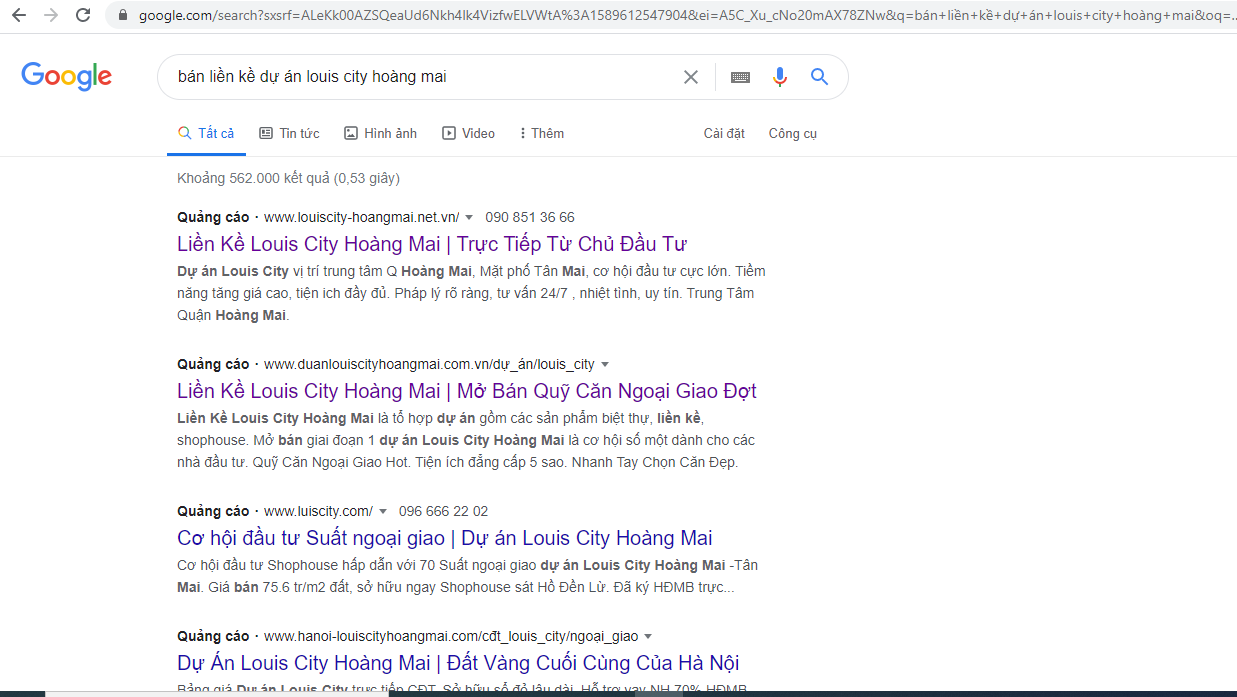Image resolution: width=1237 pixels, height=697 pixels.
Task: Open the Thêm more options menu
Action: 541,133
